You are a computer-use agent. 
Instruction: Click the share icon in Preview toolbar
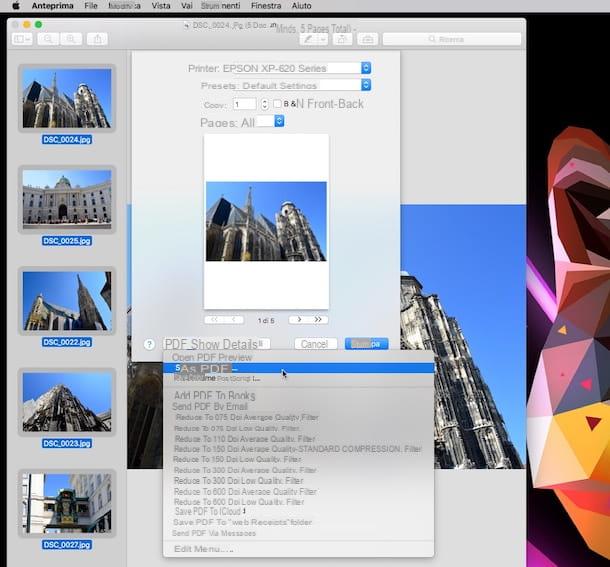[97, 39]
